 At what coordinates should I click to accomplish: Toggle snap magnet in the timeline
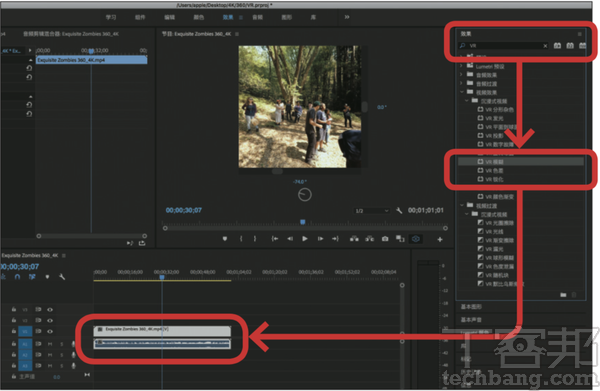coord(17,277)
